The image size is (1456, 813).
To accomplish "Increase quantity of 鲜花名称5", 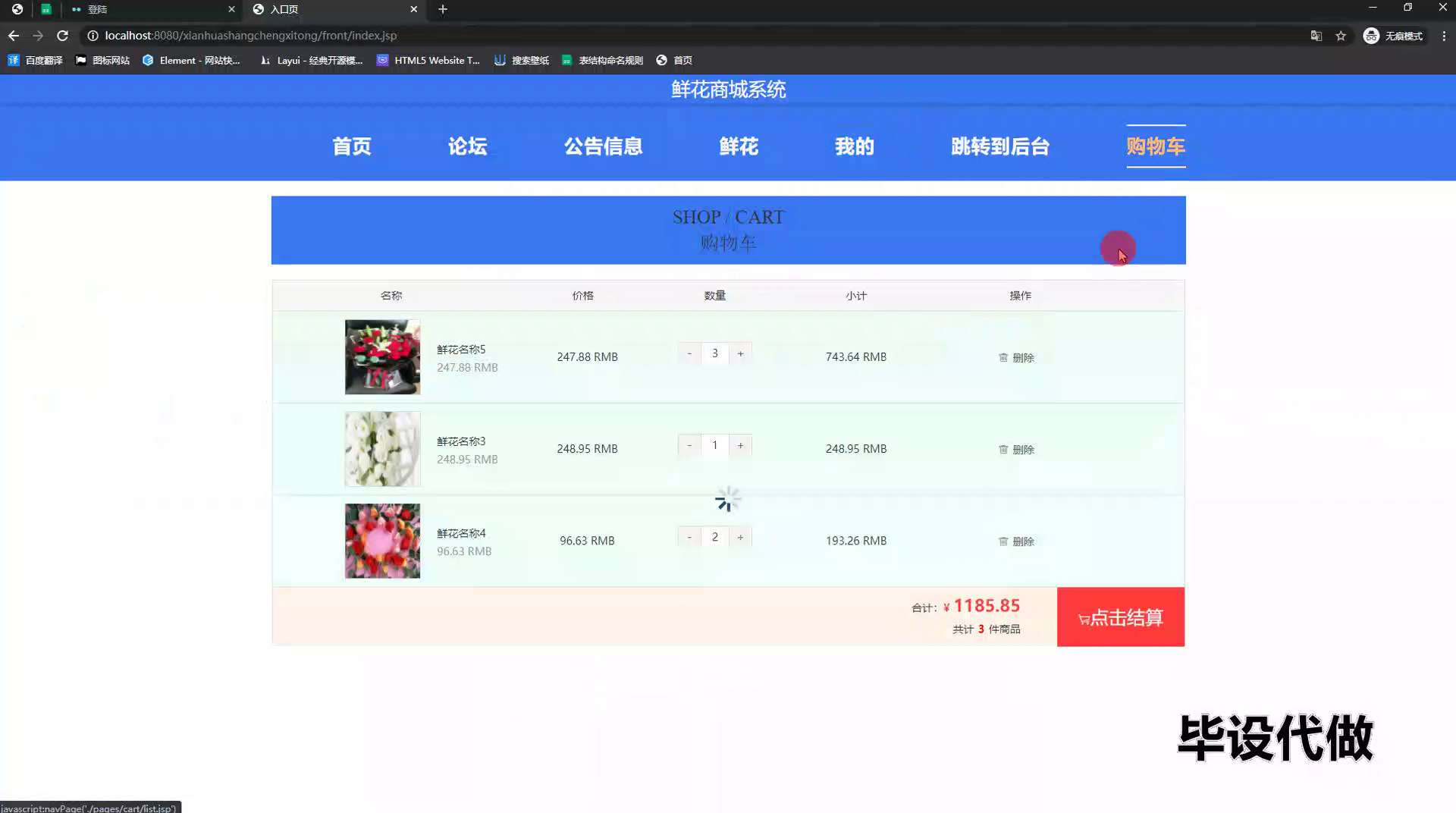I will pyautogui.click(x=741, y=353).
